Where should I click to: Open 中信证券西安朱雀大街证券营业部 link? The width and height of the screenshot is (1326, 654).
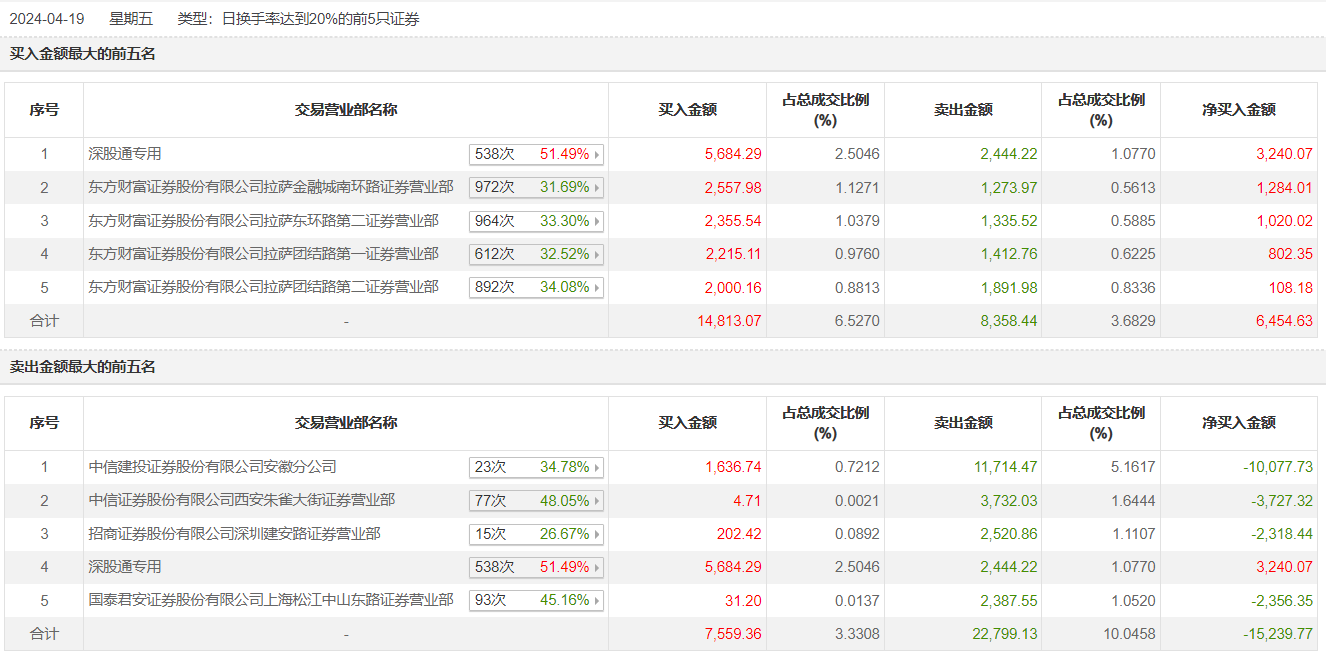(241, 500)
